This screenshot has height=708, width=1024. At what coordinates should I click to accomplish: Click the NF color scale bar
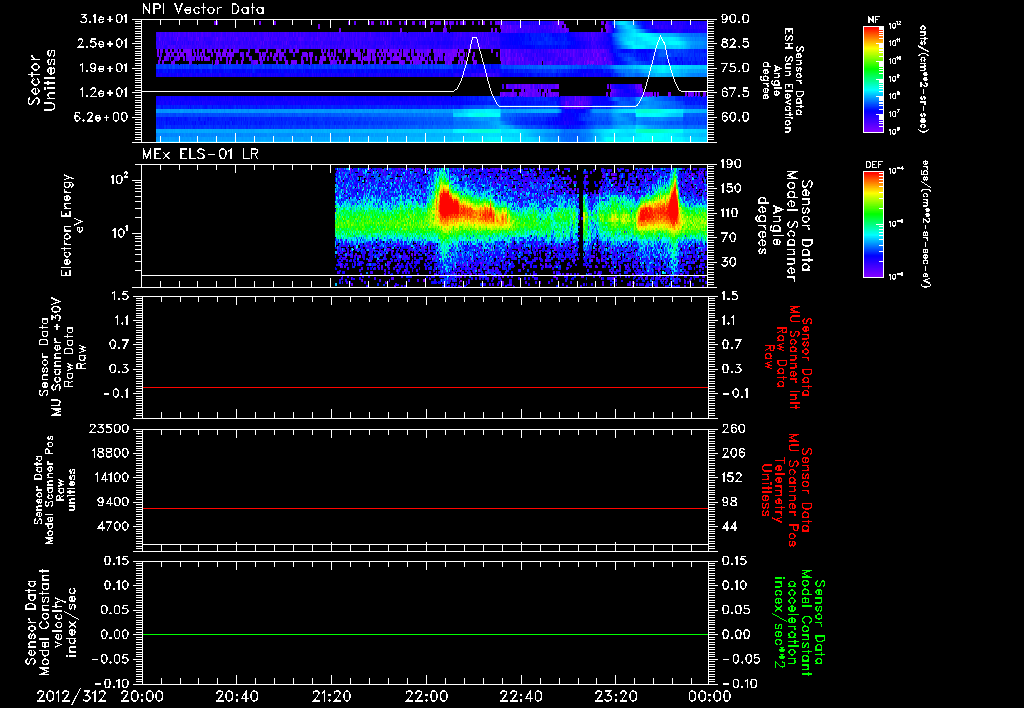tap(873, 79)
